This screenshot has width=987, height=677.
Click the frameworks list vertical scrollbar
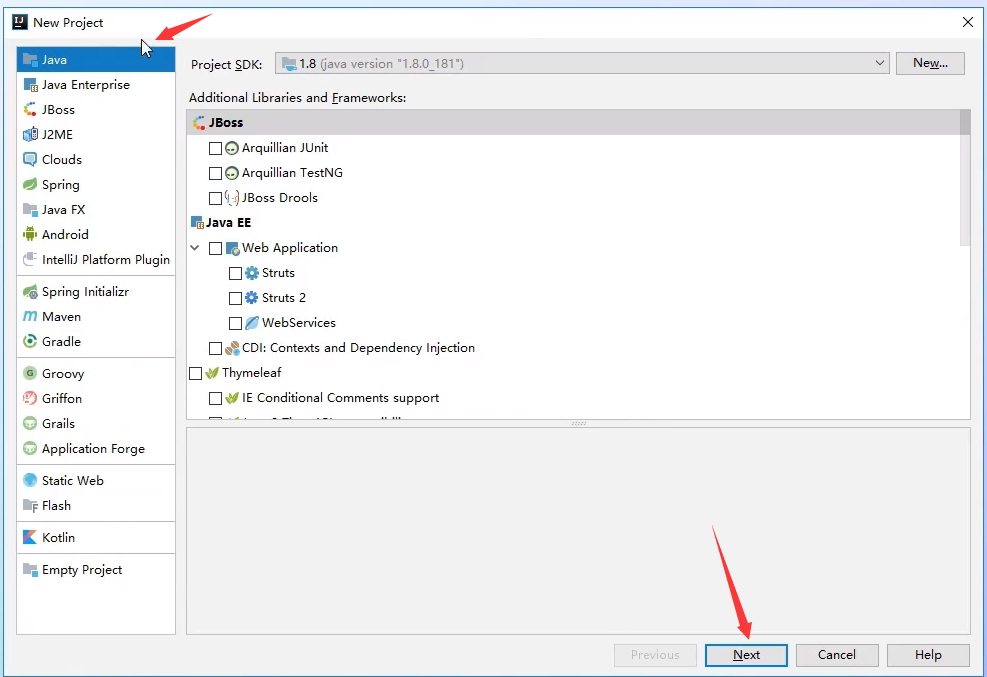(965, 177)
